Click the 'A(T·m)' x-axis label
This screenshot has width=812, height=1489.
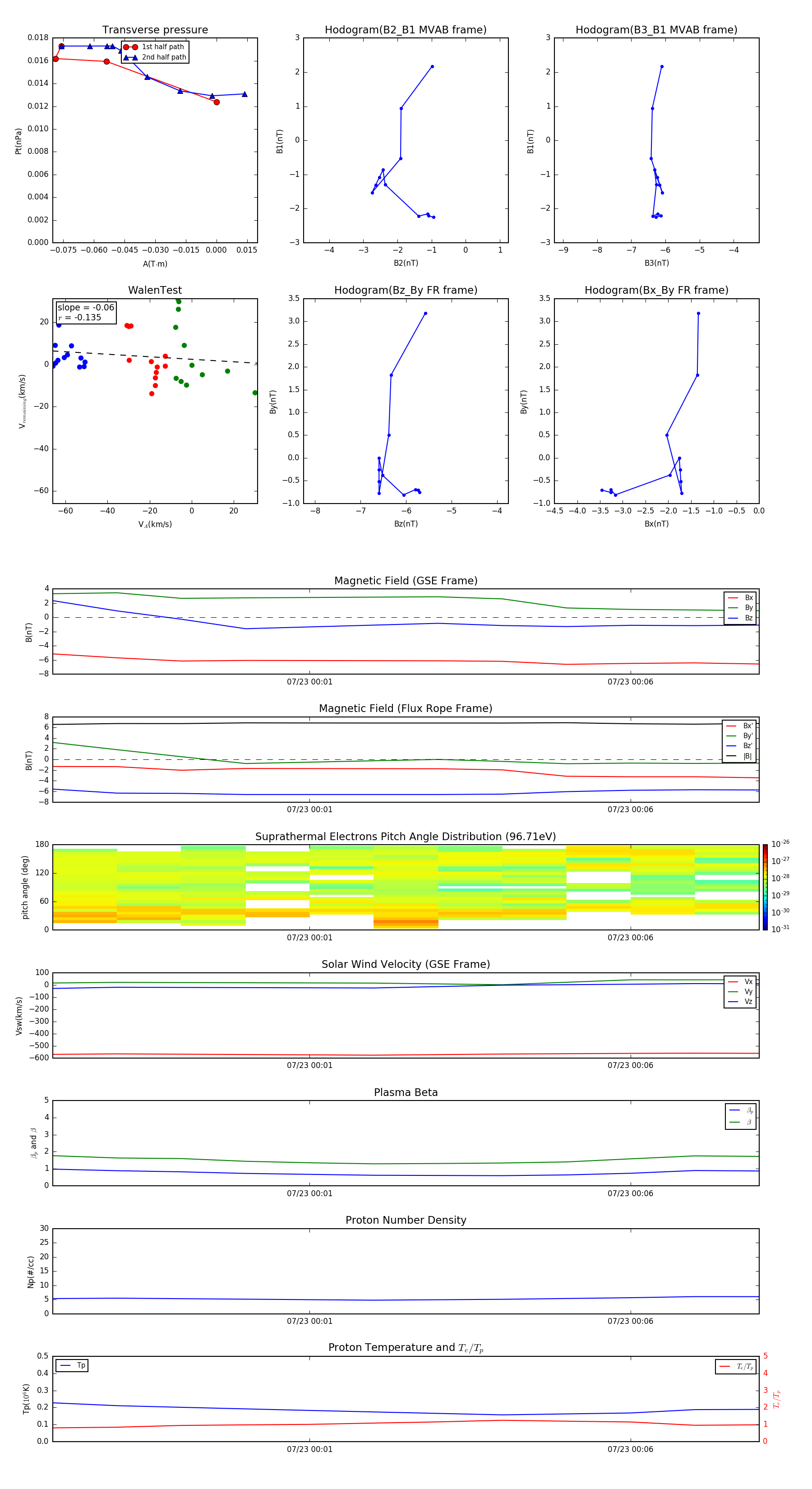pyautogui.click(x=155, y=264)
